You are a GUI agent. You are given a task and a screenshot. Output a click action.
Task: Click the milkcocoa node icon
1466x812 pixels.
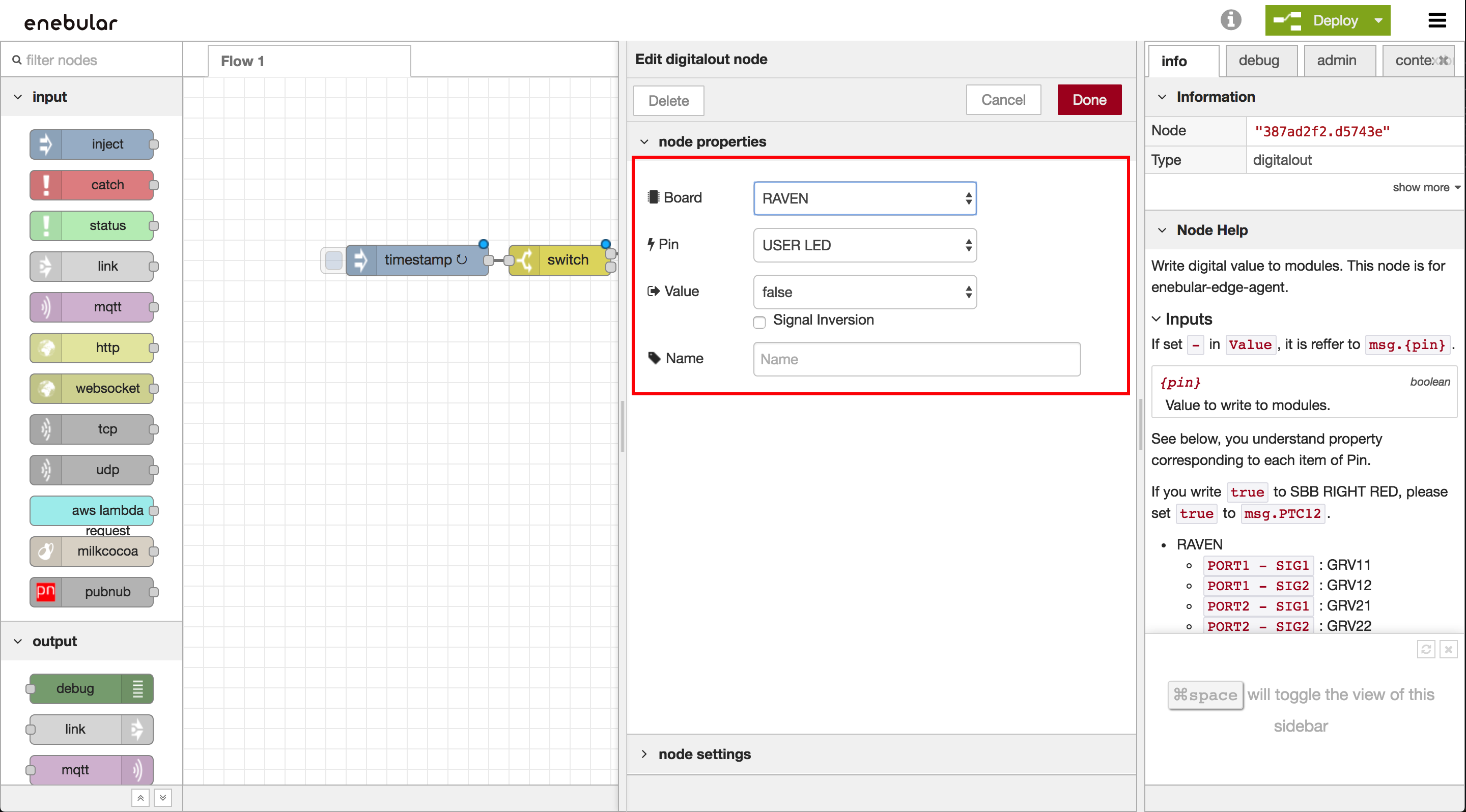(45, 551)
